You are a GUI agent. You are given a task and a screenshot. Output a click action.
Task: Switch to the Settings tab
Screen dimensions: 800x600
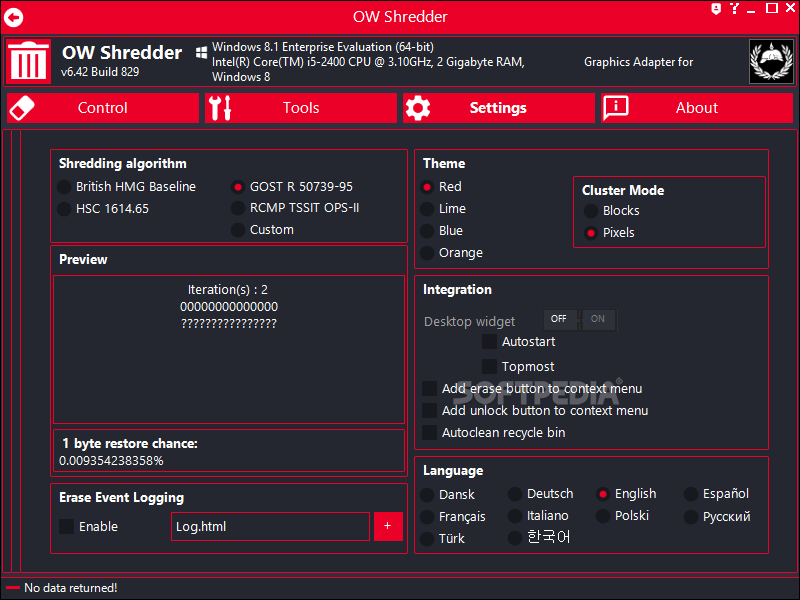point(499,108)
